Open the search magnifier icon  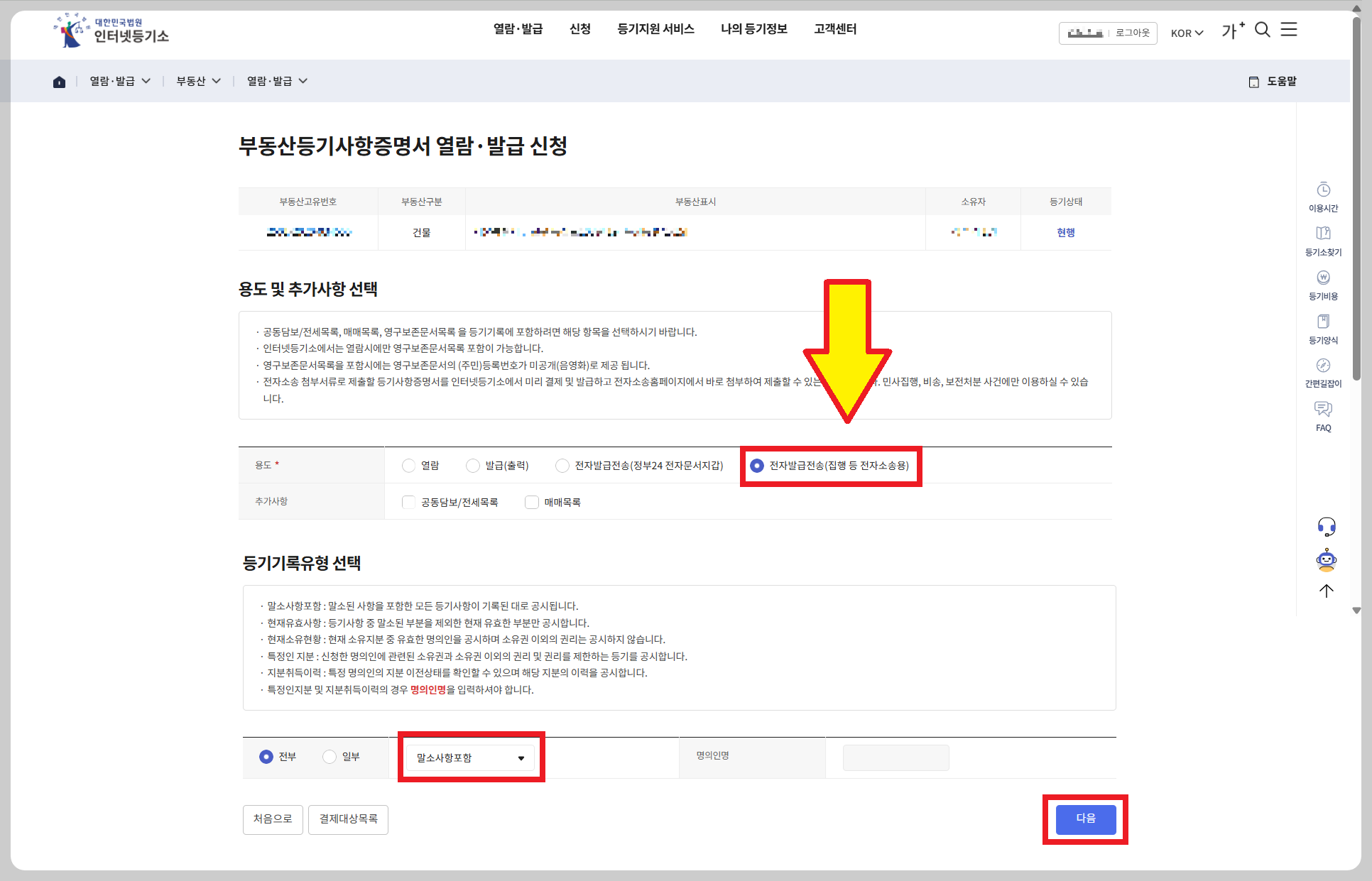tap(1262, 30)
